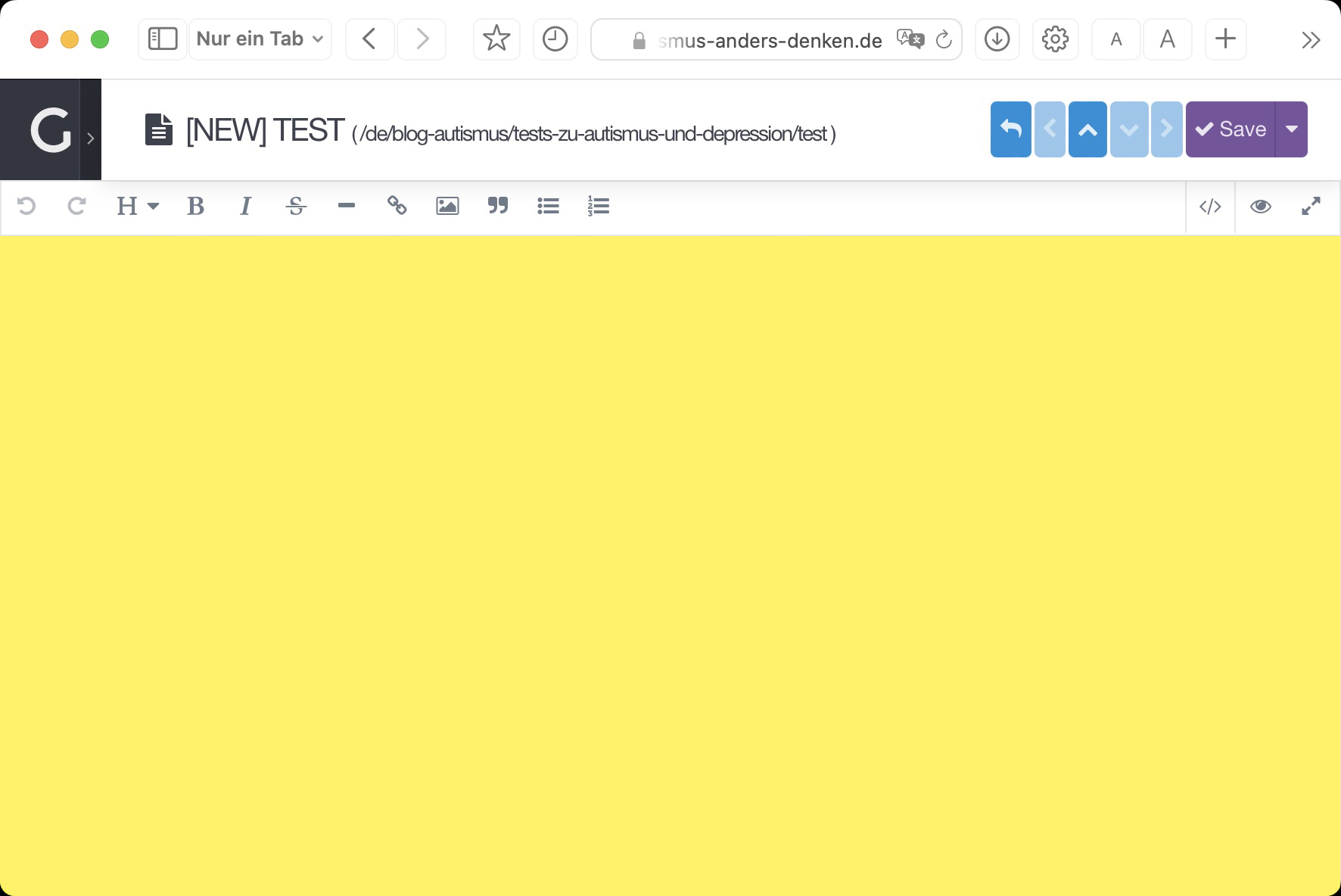
Task: Click the Safari address bar
Action: click(776, 39)
